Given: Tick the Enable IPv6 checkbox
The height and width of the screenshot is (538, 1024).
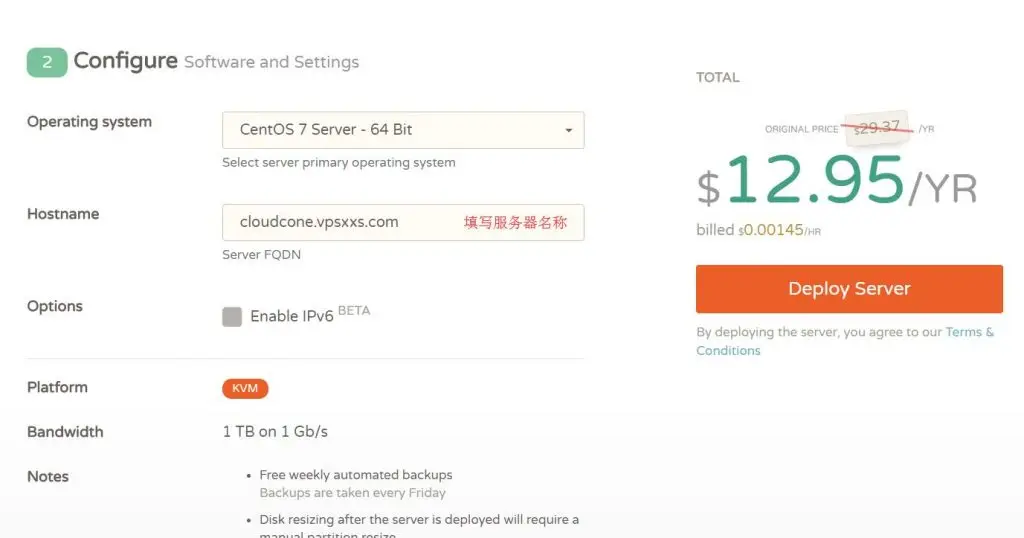Looking at the screenshot, I should pyautogui.click(x=232, y=317).
